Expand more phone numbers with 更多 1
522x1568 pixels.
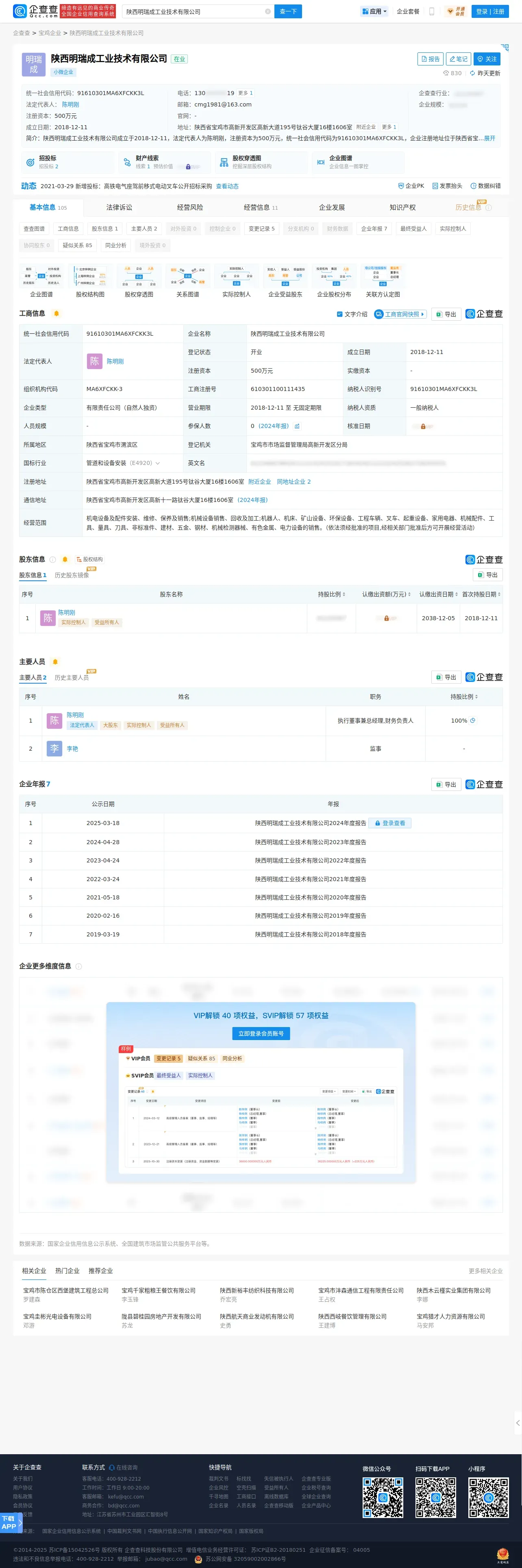246,93
